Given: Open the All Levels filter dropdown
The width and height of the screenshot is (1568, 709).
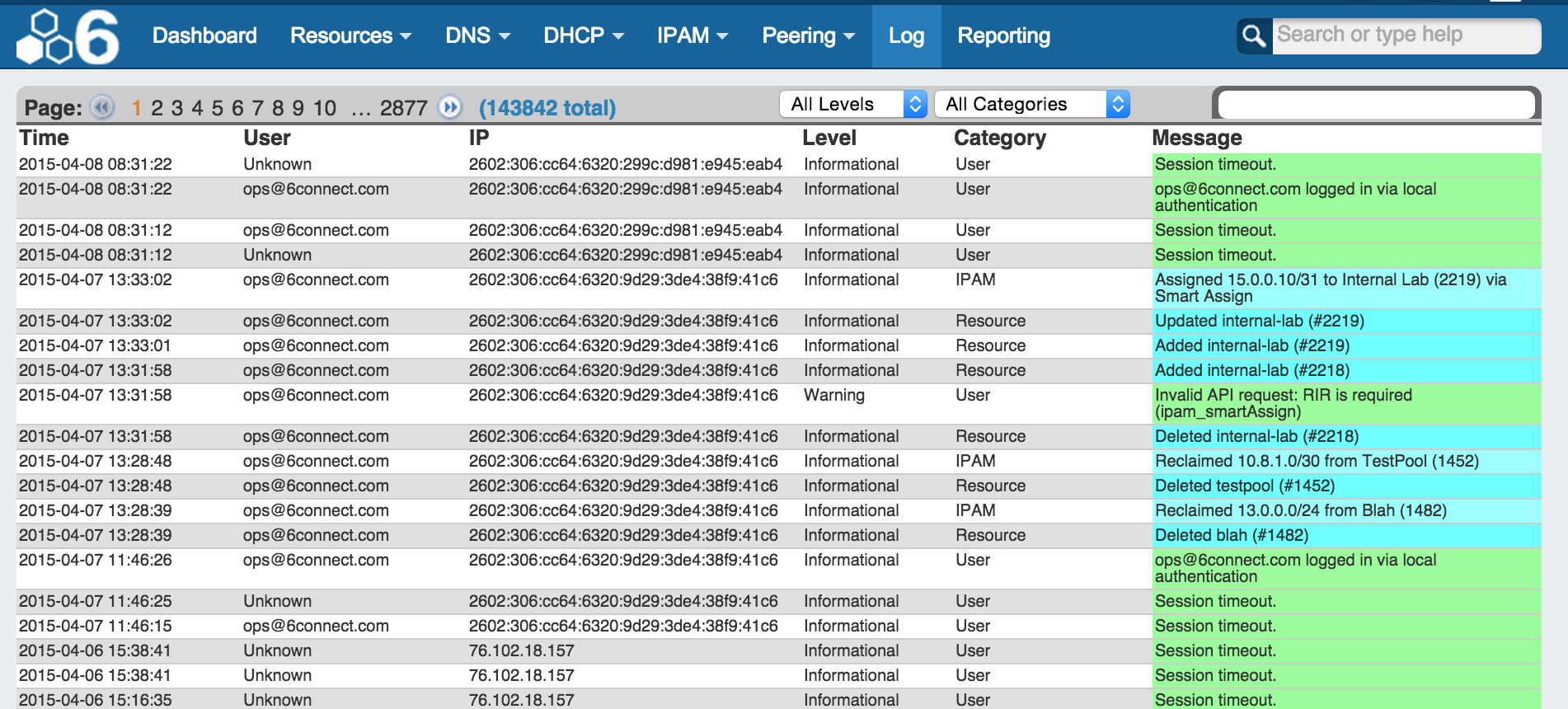Looking at the screenshot, I should pos(852,104).
